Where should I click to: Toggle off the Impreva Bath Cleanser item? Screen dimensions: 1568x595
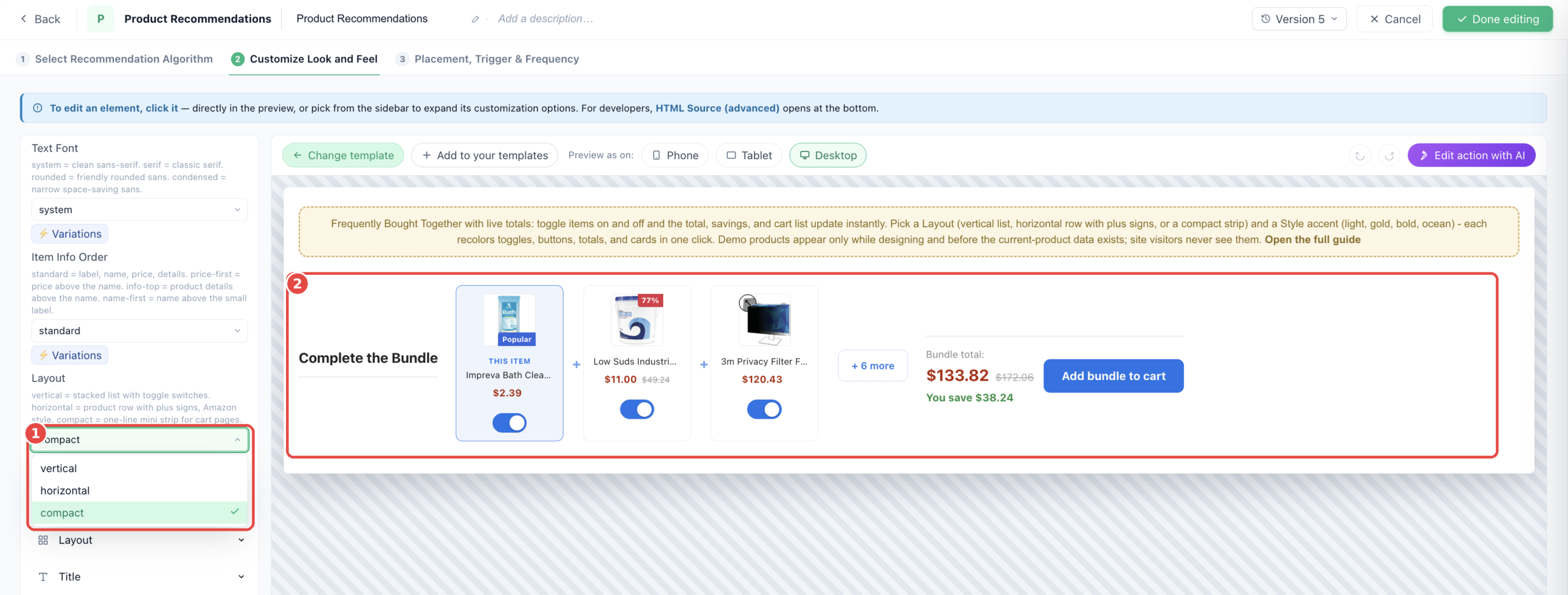pyautogui.click(x=509, y=422)
